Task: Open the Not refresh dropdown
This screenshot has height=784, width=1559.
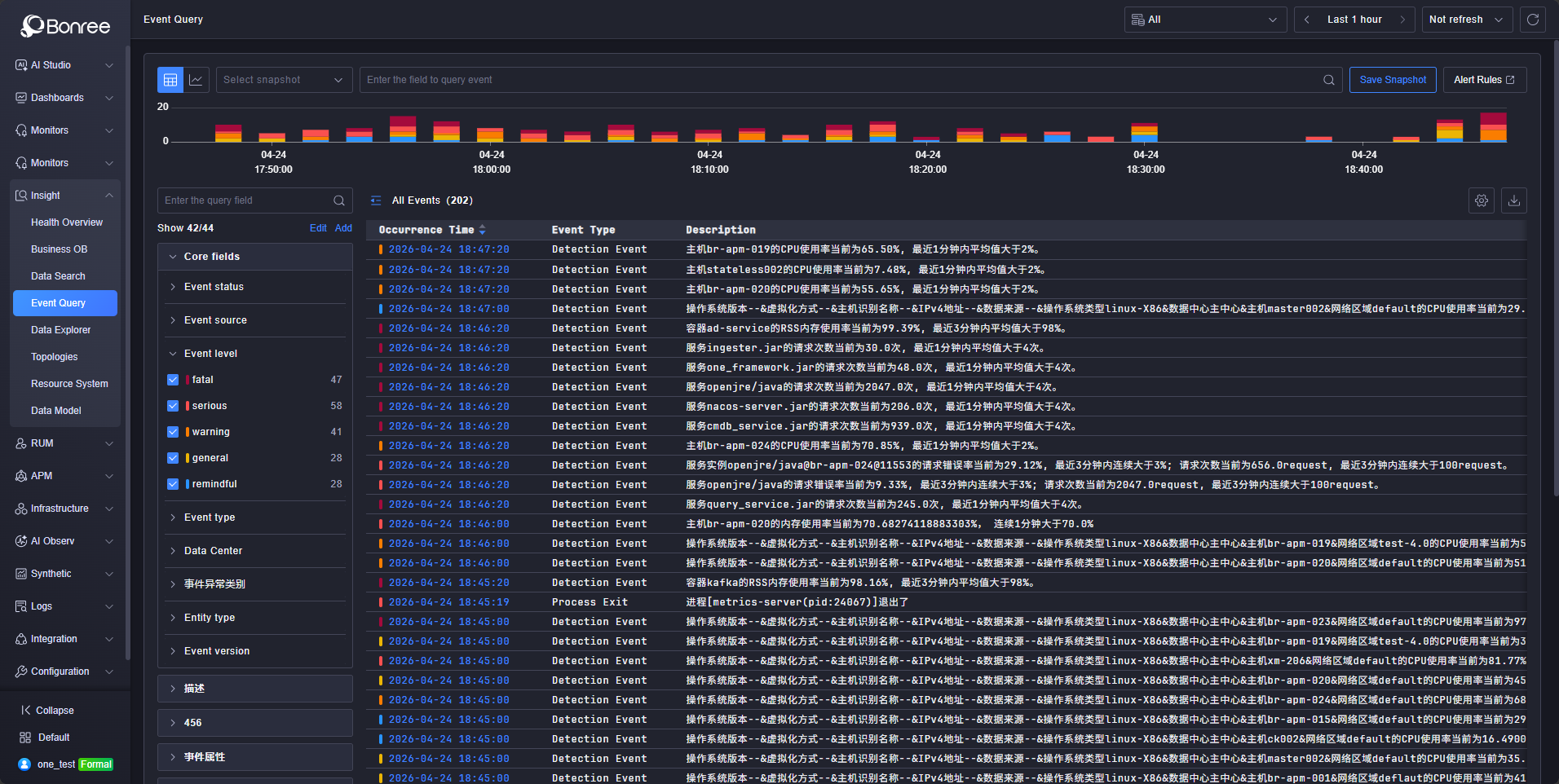Action: [x=1467, y=20]
